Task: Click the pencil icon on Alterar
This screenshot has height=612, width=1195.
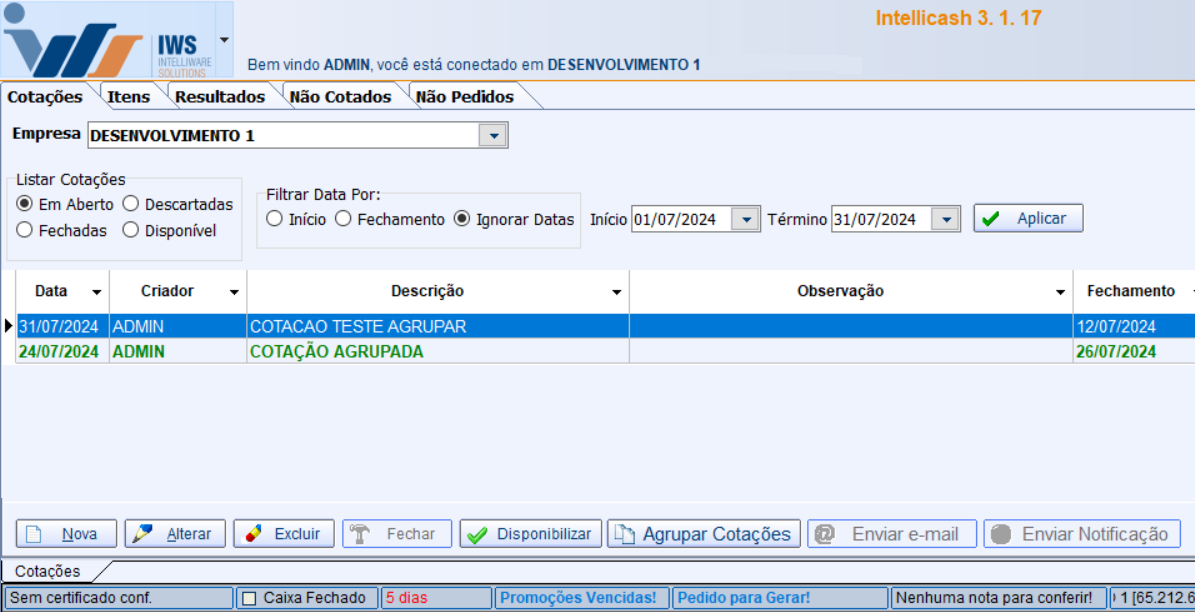Action: click(x=143, y=534)
